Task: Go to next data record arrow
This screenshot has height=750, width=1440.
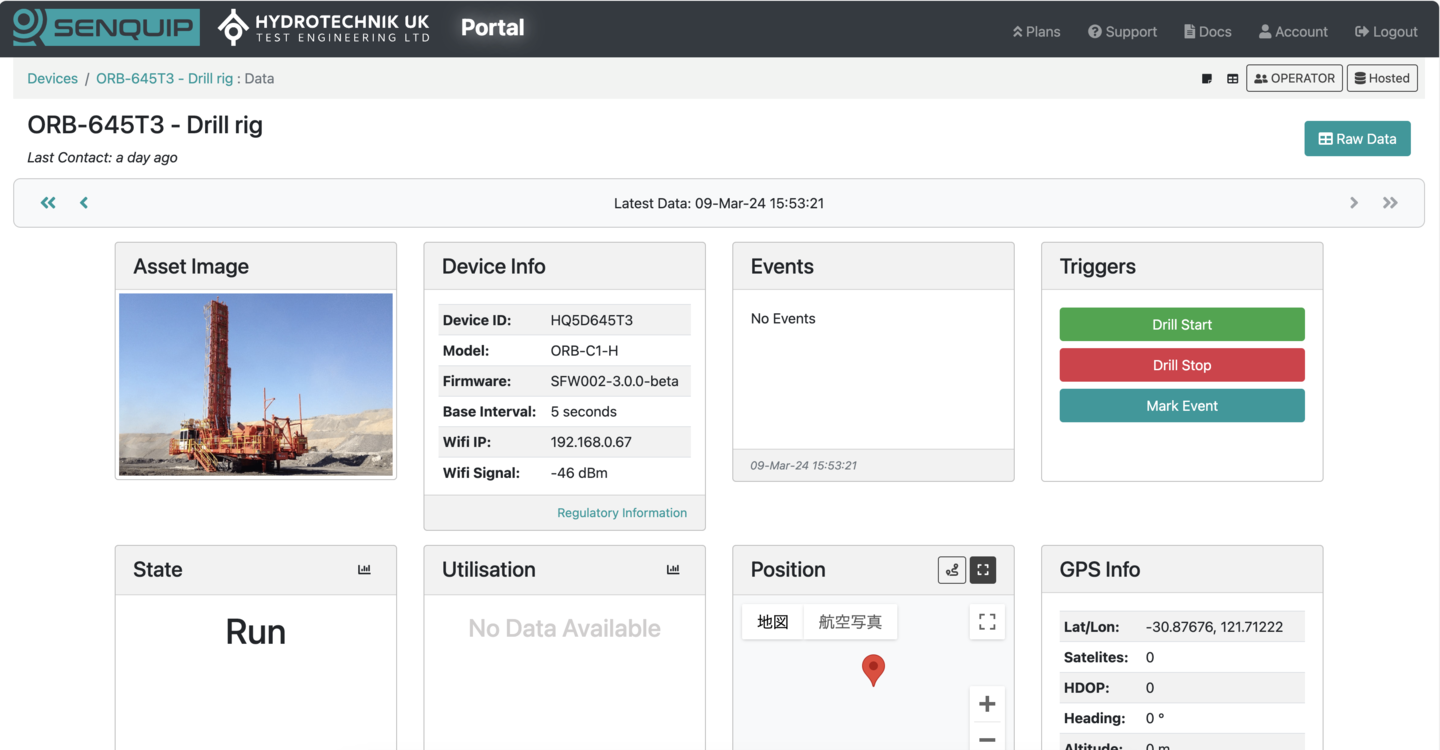Action: coord(1354,203)
